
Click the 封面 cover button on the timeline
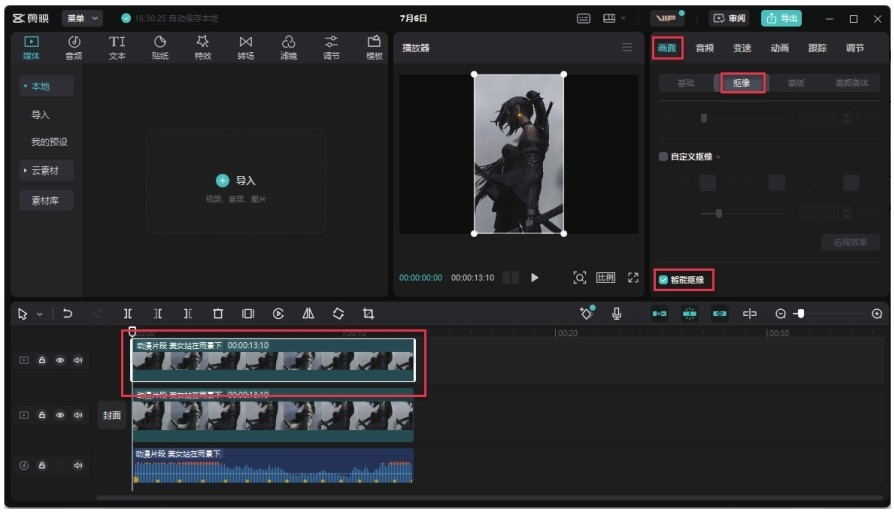tap(111, 415)
